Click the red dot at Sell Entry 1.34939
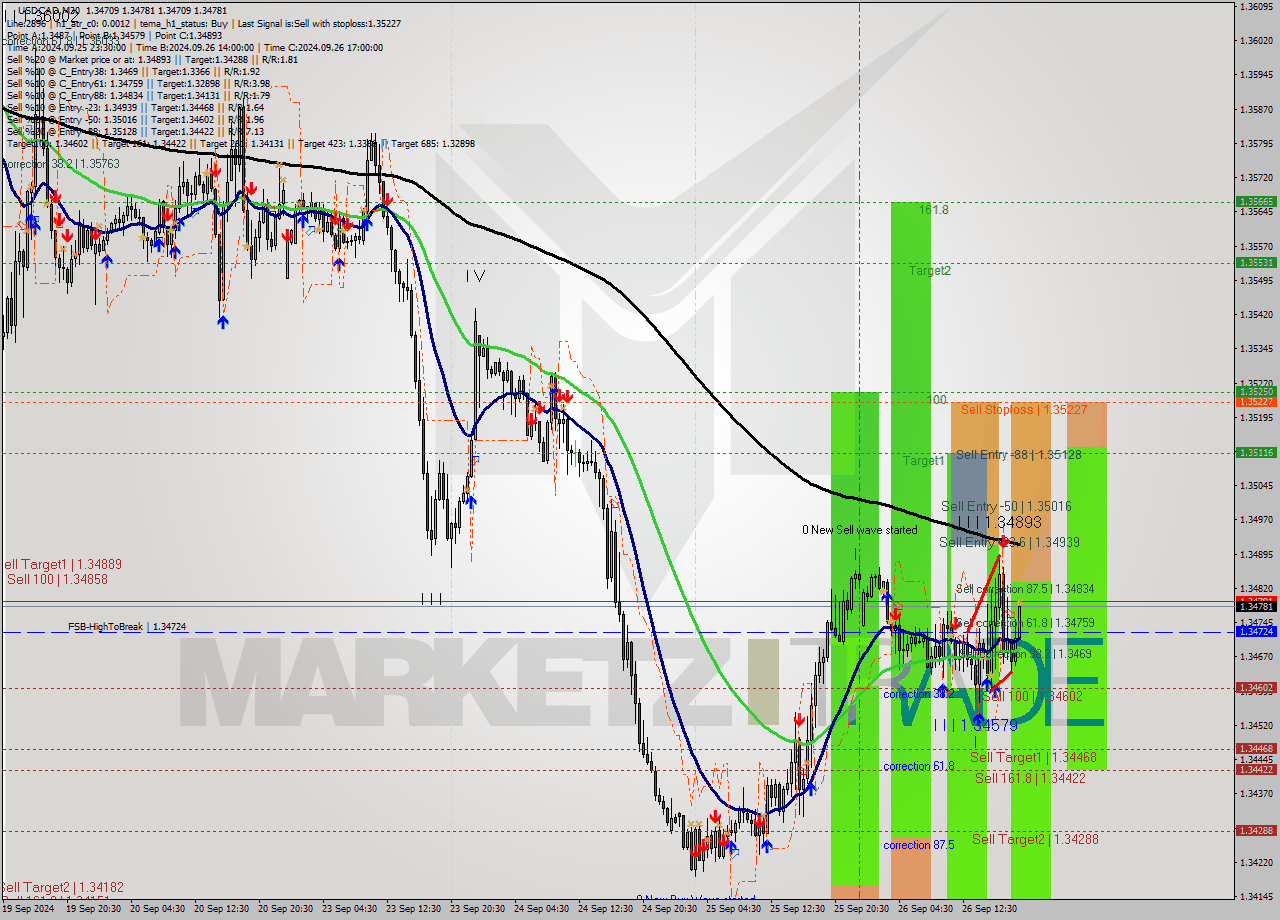This screenshot has height=920, width=1280. click(1003, 543)
